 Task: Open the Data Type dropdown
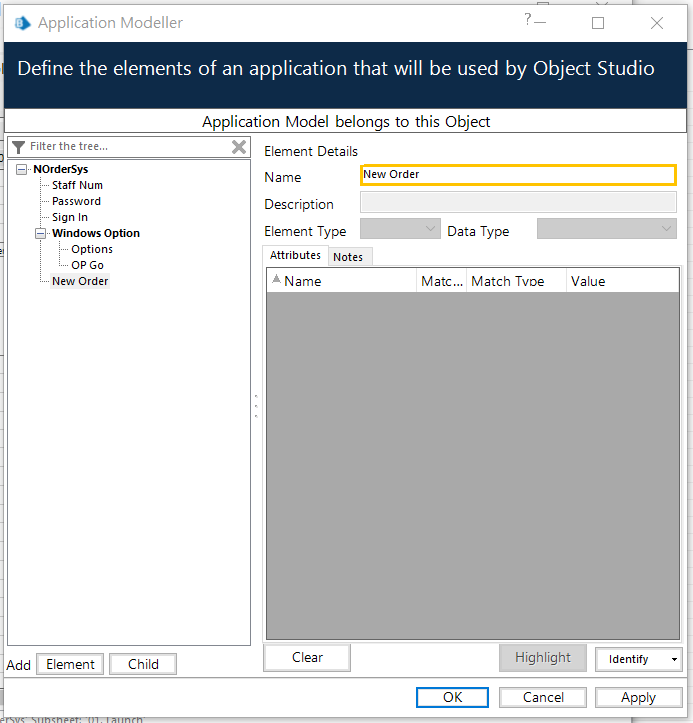point(607,229)
